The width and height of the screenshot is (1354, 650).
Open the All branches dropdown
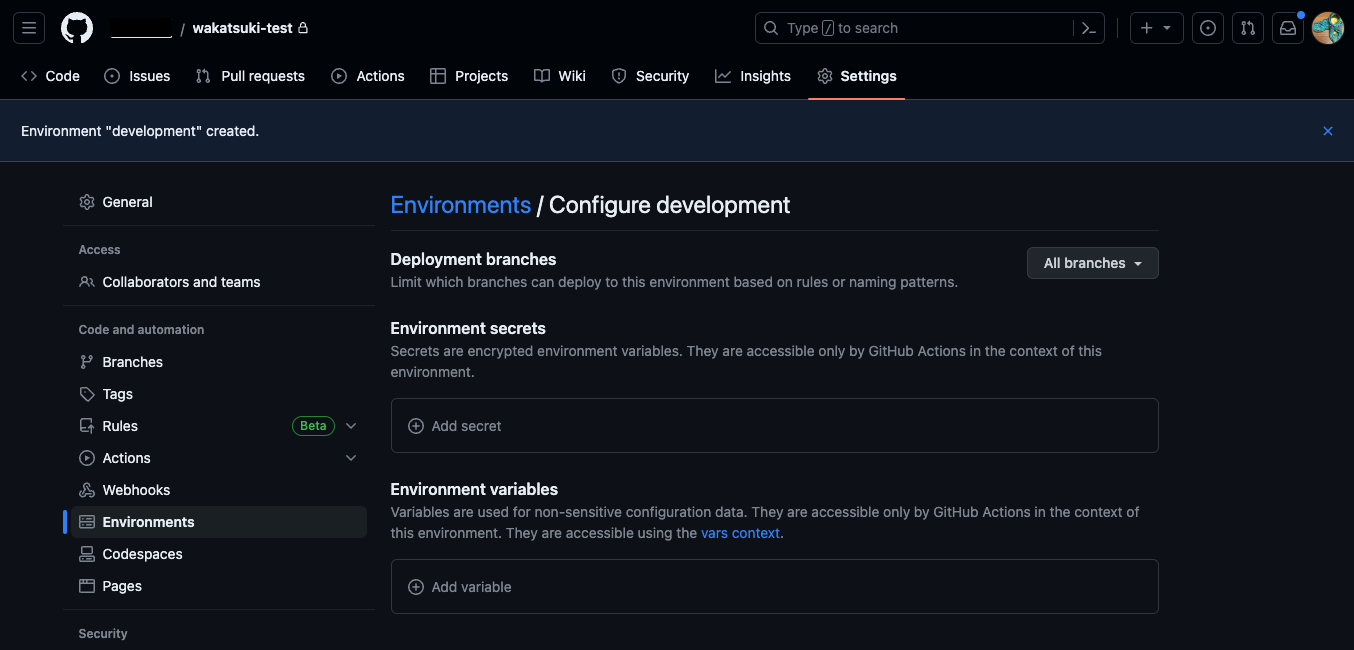pyautogui.click(x=1092, y=263)
